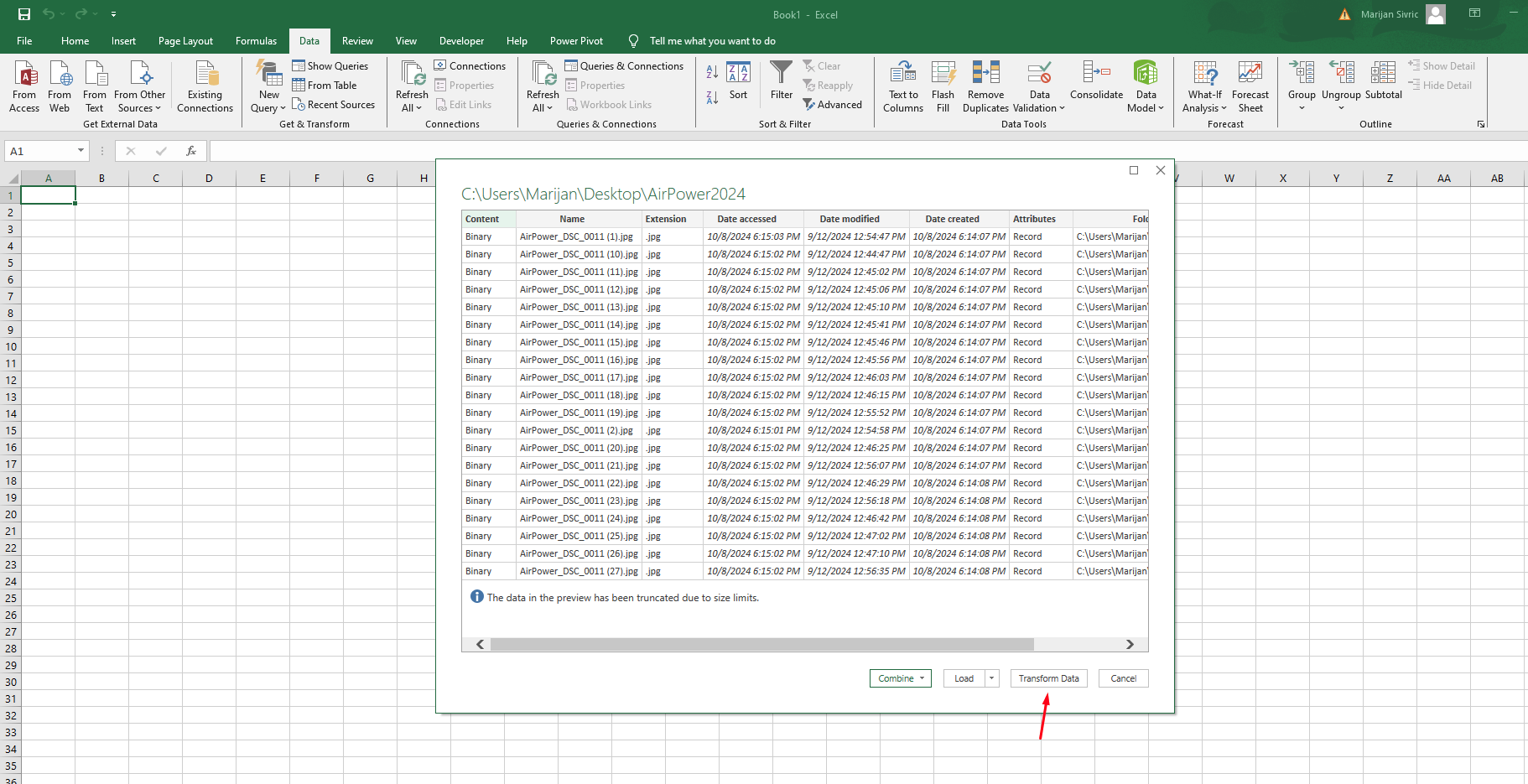1528x784 pixels.
Task: Open the Power Pivot tab
Action: pos(576,41)
